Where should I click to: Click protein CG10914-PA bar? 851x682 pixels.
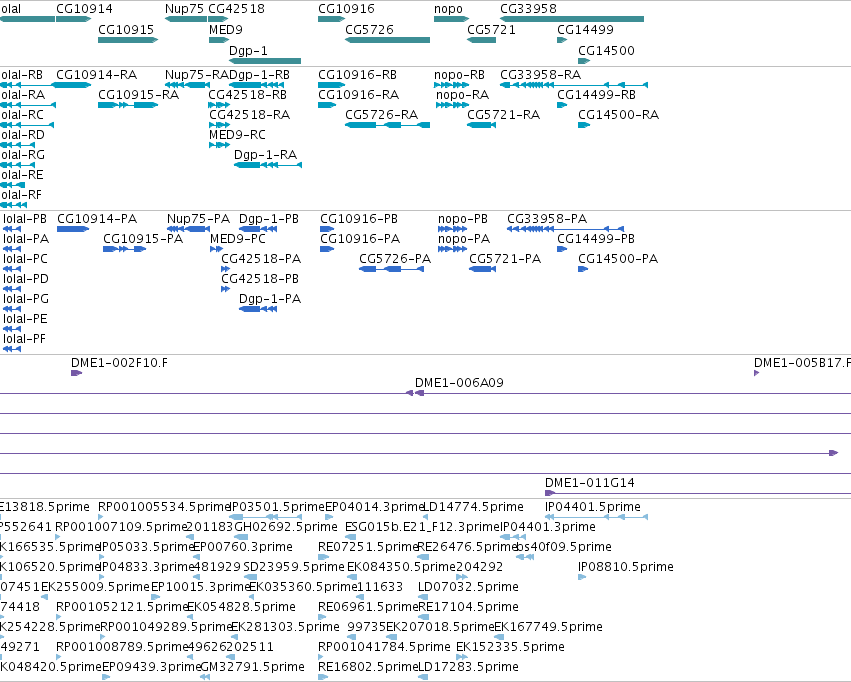(73, 229)
